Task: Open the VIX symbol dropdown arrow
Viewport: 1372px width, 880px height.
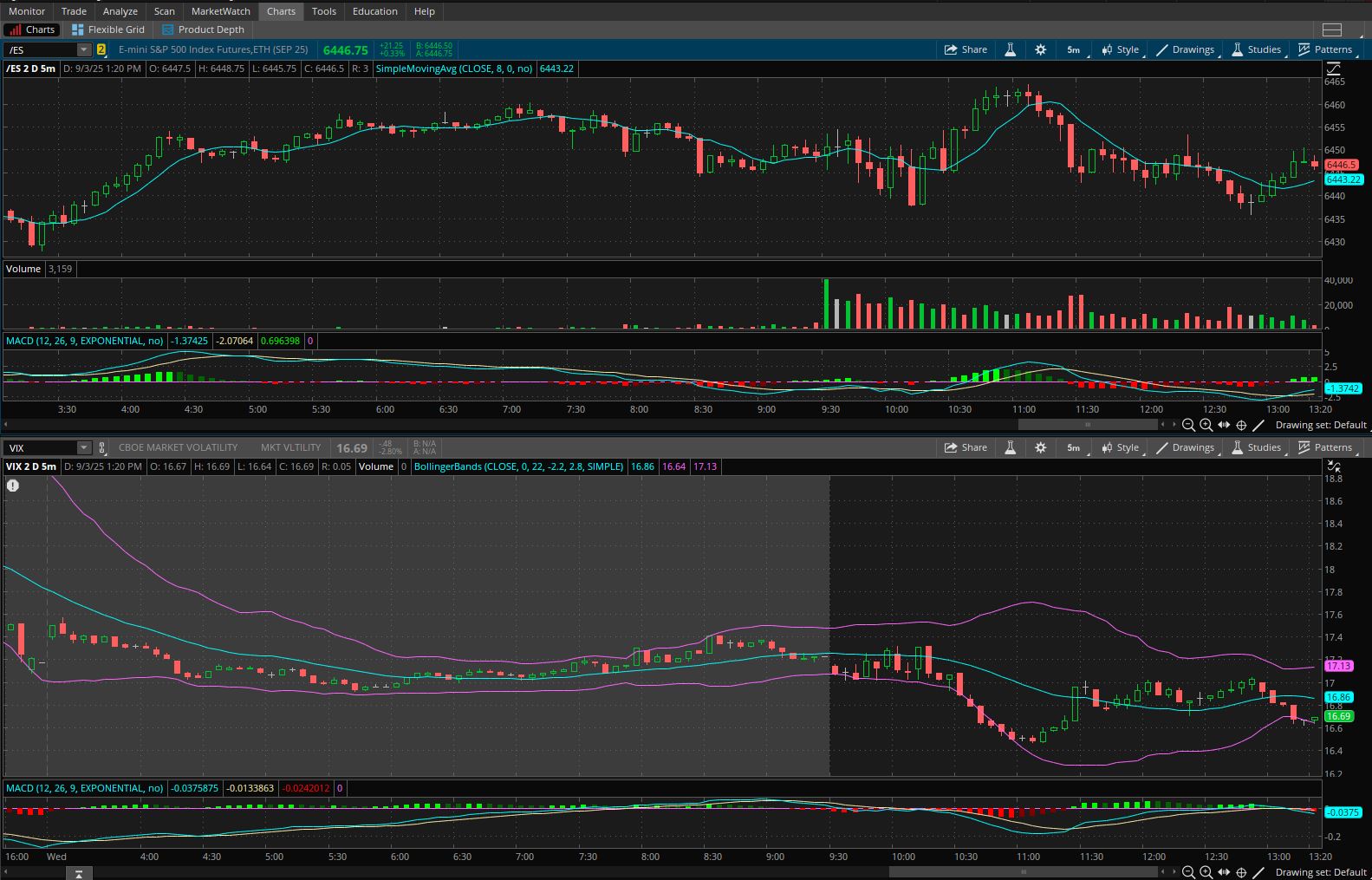Action: pyautogui.click(x=84, y=448)
